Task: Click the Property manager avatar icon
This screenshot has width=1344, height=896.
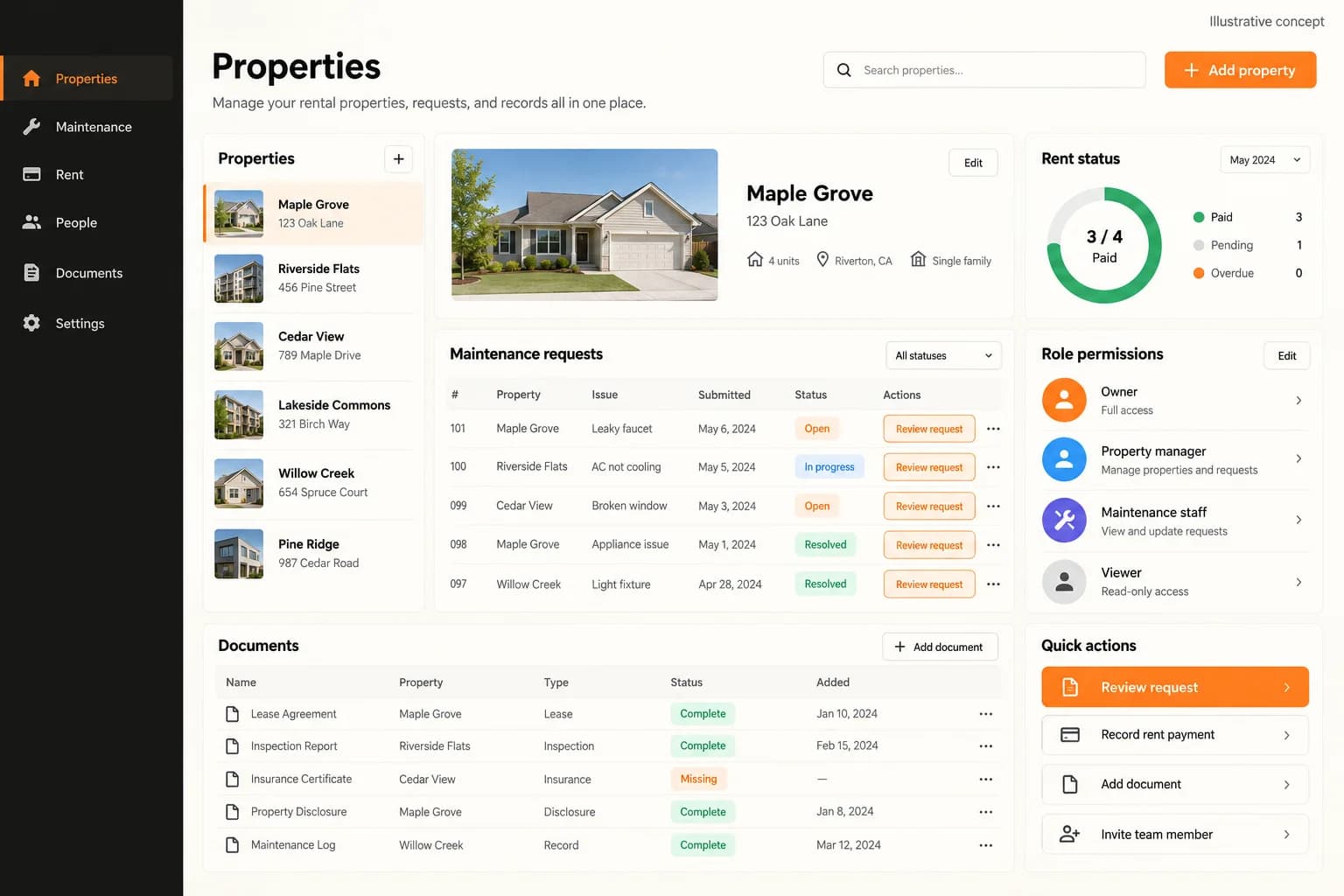Action: 1064,459
